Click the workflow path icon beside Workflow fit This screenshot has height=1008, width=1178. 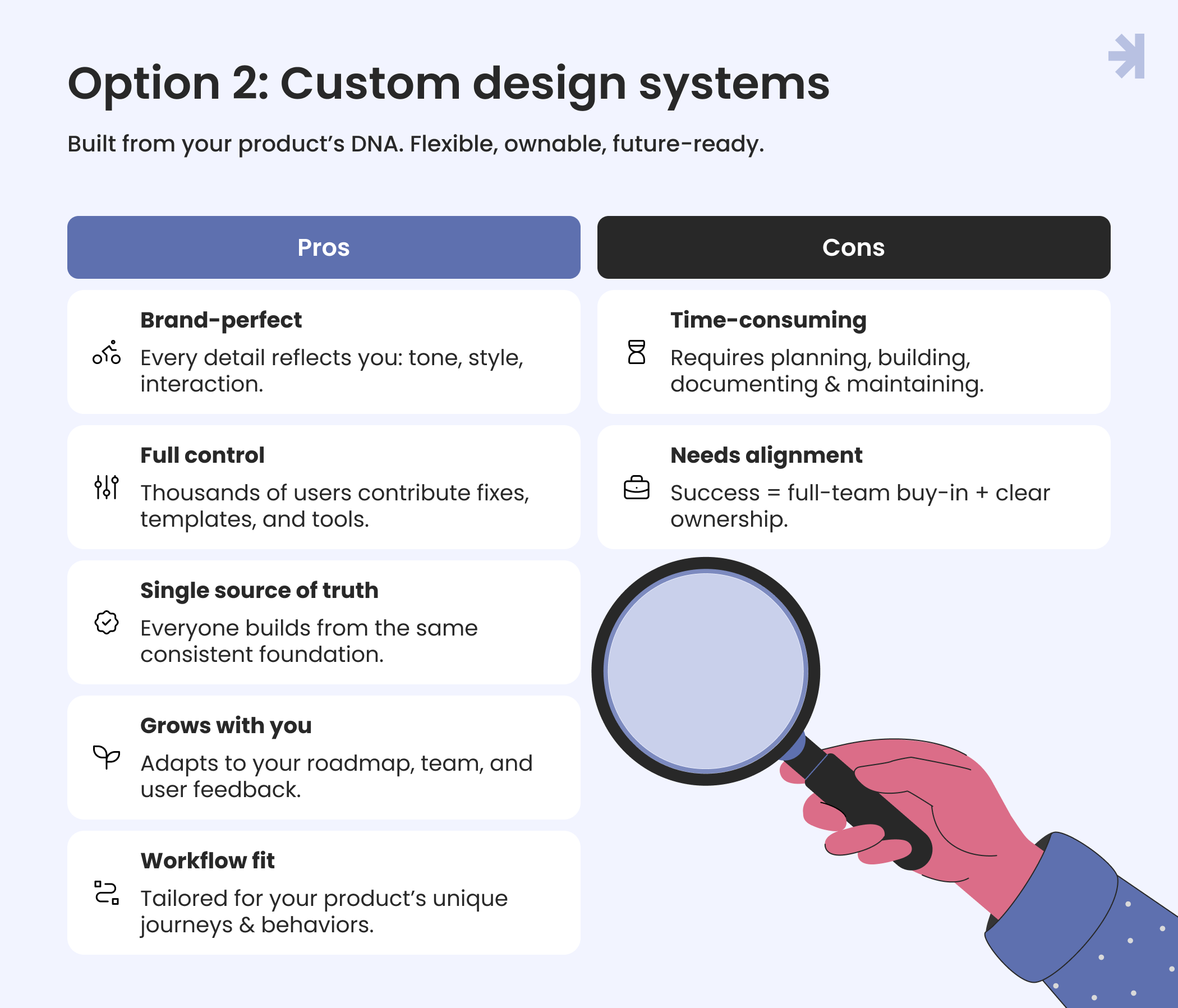click(107, 892)
